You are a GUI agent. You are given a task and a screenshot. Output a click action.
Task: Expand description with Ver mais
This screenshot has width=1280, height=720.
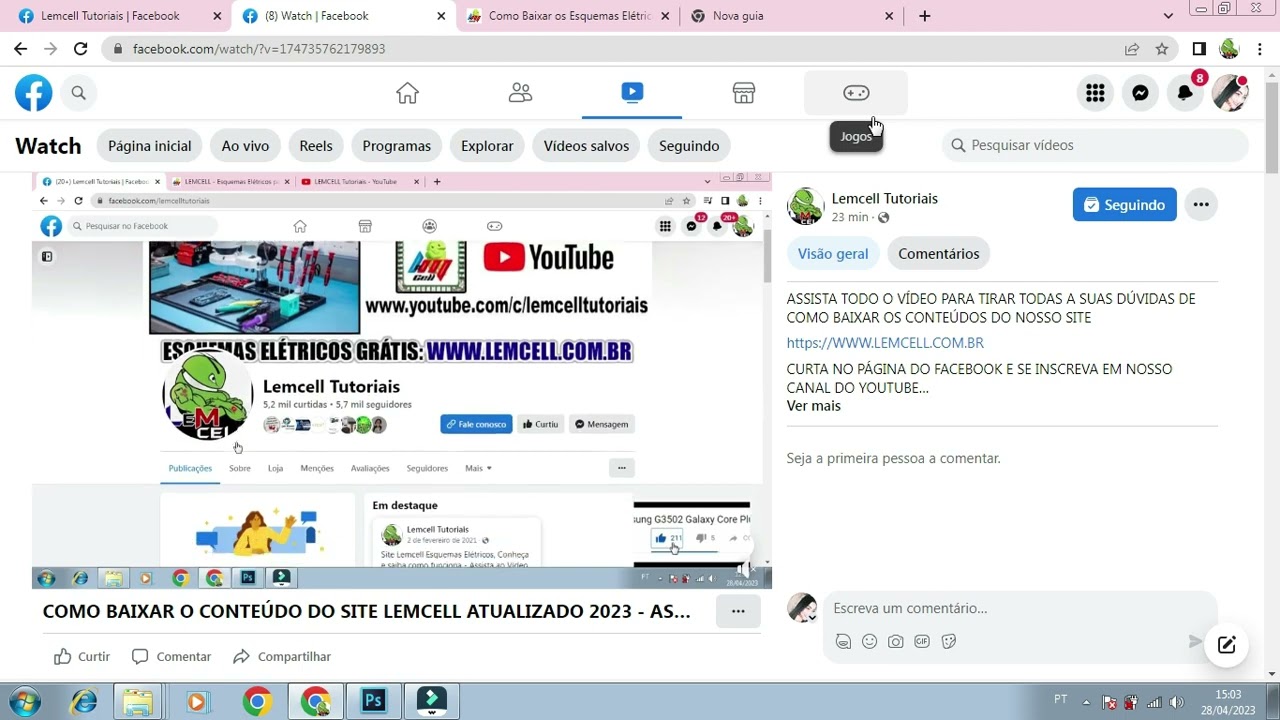(x=813, y=406)
